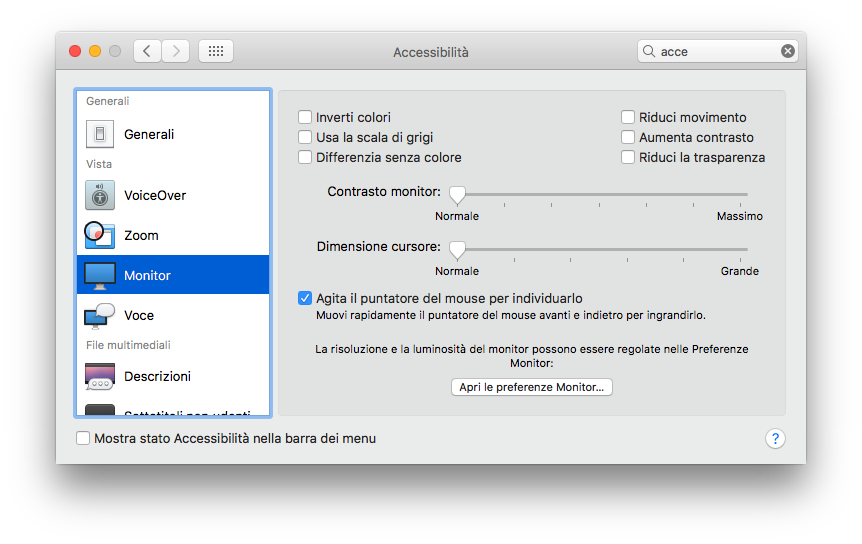Select the Zoom magnifier icon

click(x=98, y=235)
